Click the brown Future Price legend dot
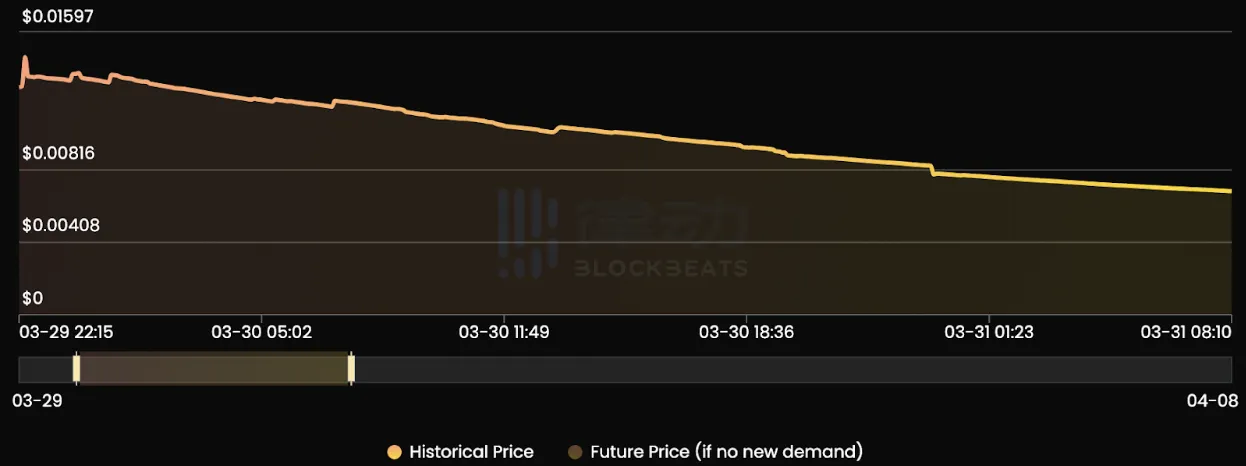The width and height of the screenshot is (1246, 466). 575,452
